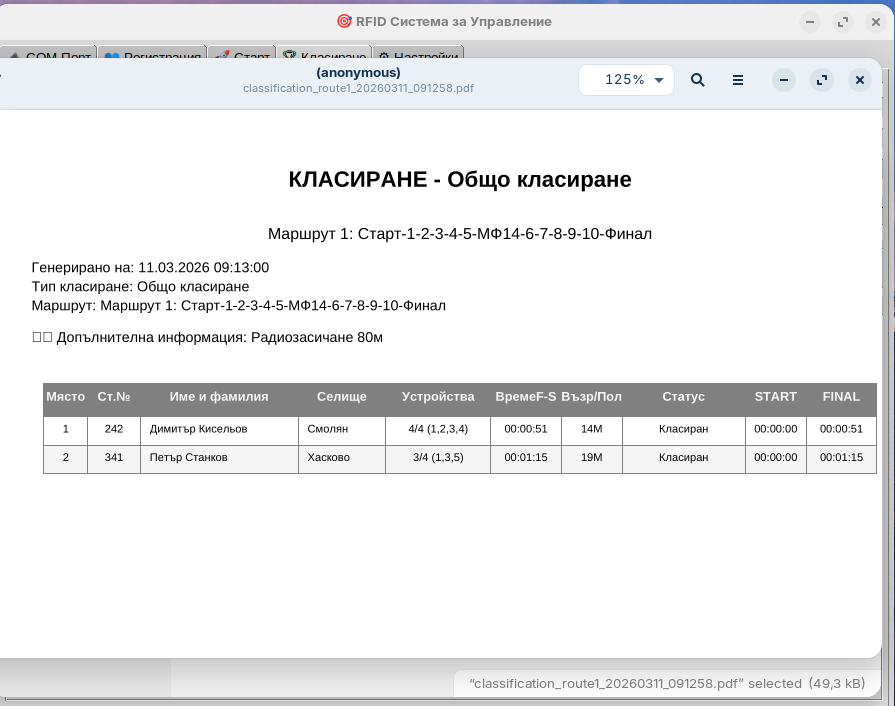This screenshot has height=706, width=895.
Task: Click the Димитър Киселов name cell
Action: click(x=198, y=429)
